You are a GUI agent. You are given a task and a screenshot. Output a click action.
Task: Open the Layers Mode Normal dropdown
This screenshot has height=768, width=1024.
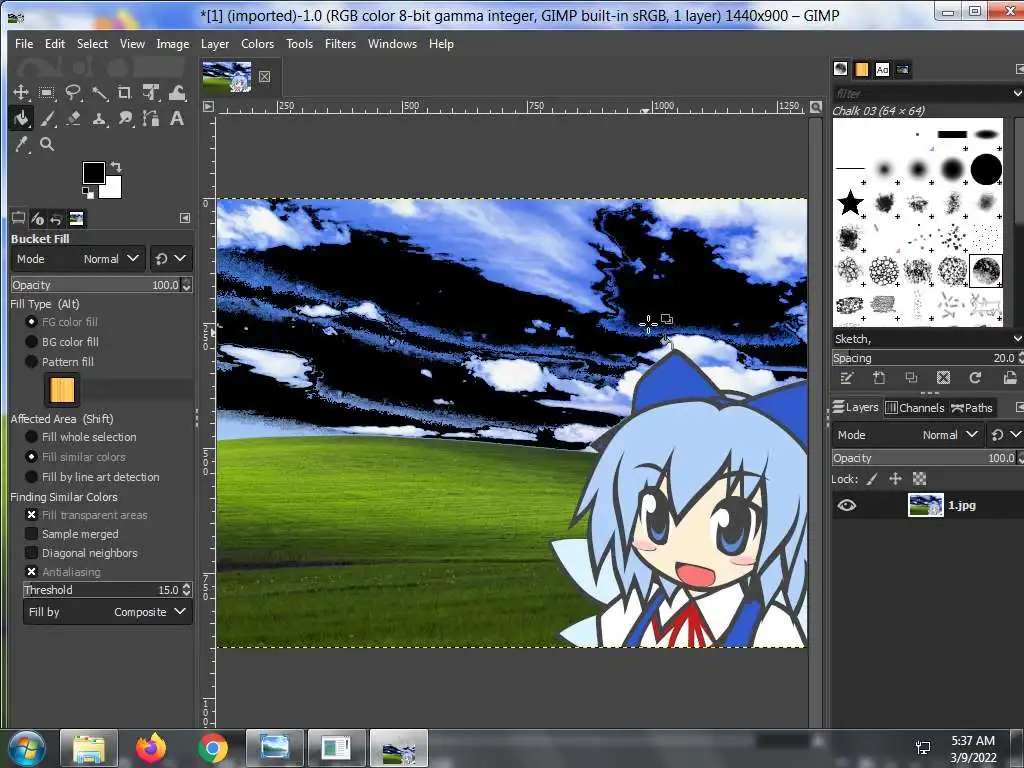pyautogui.click(x=907, y=435)
